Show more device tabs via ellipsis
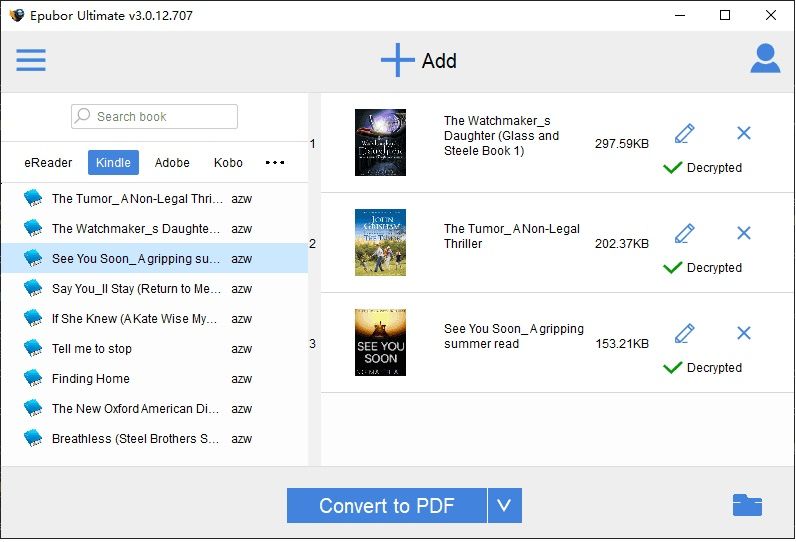The width and height of the screenshot is (796, 542). (x=275, y=162)
